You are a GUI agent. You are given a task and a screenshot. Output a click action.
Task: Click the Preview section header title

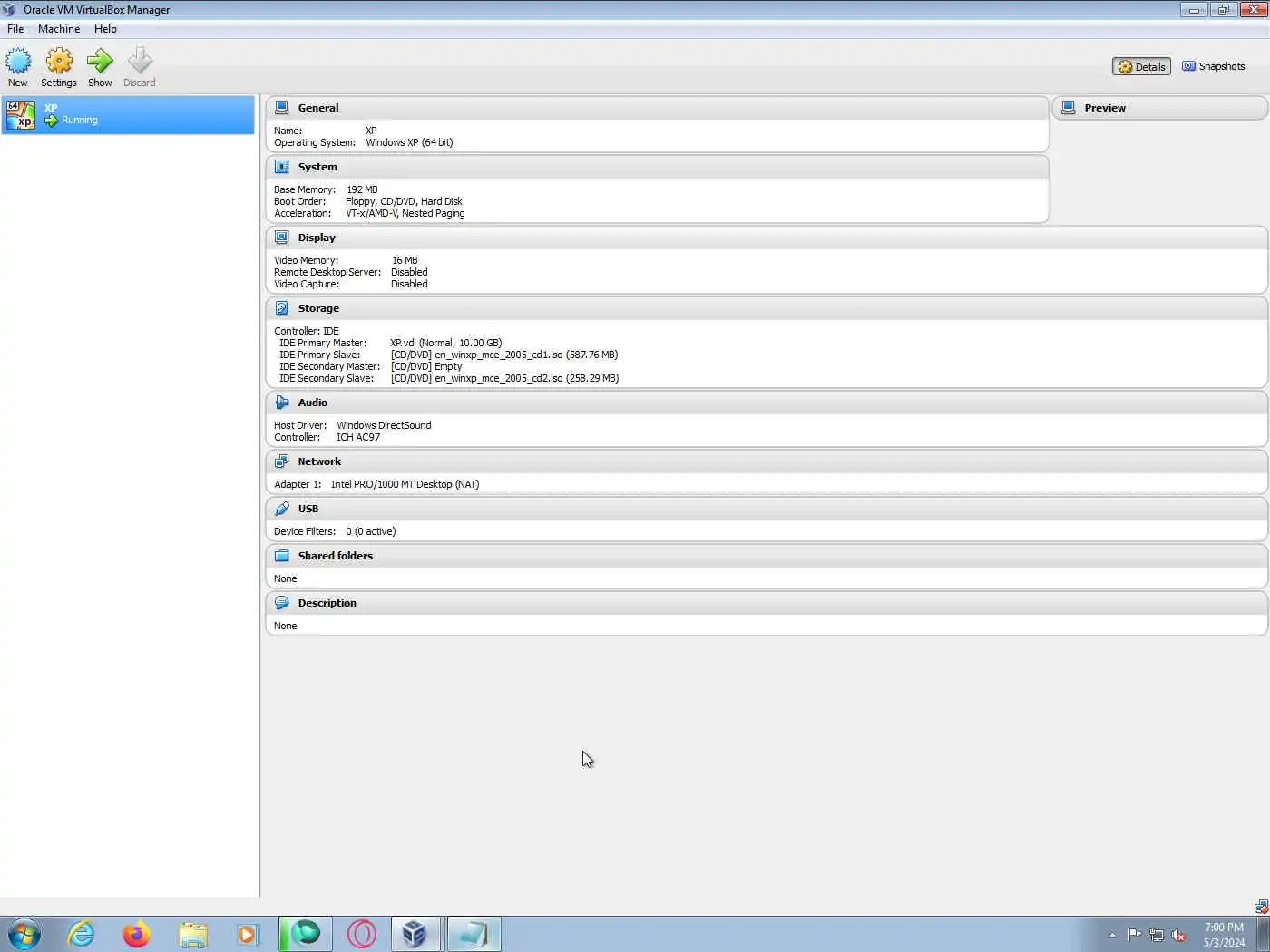click(x=1105, y=108)
